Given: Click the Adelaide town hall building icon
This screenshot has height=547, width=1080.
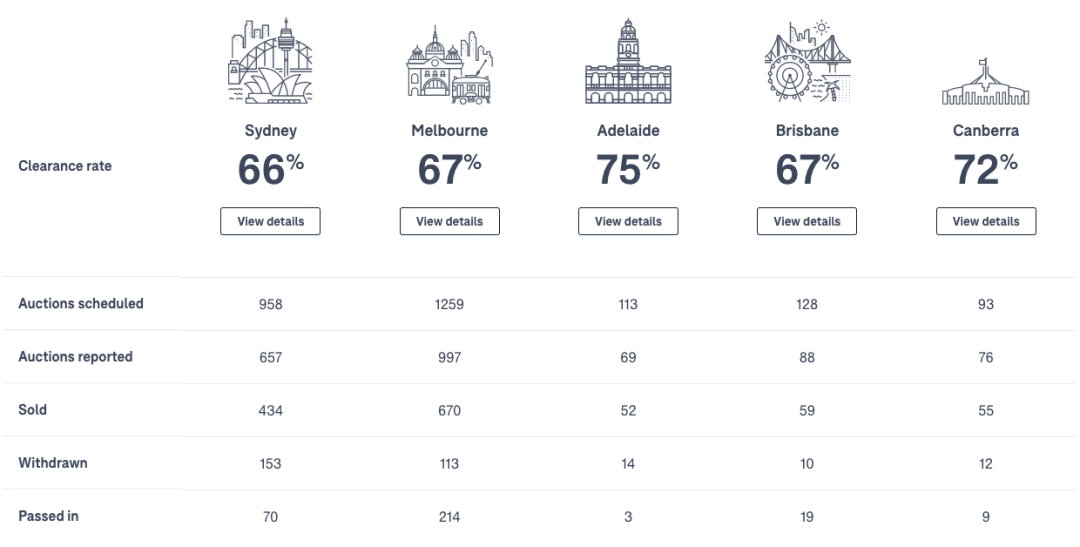Looking at the screenshot, I should (x=628, y=61).
